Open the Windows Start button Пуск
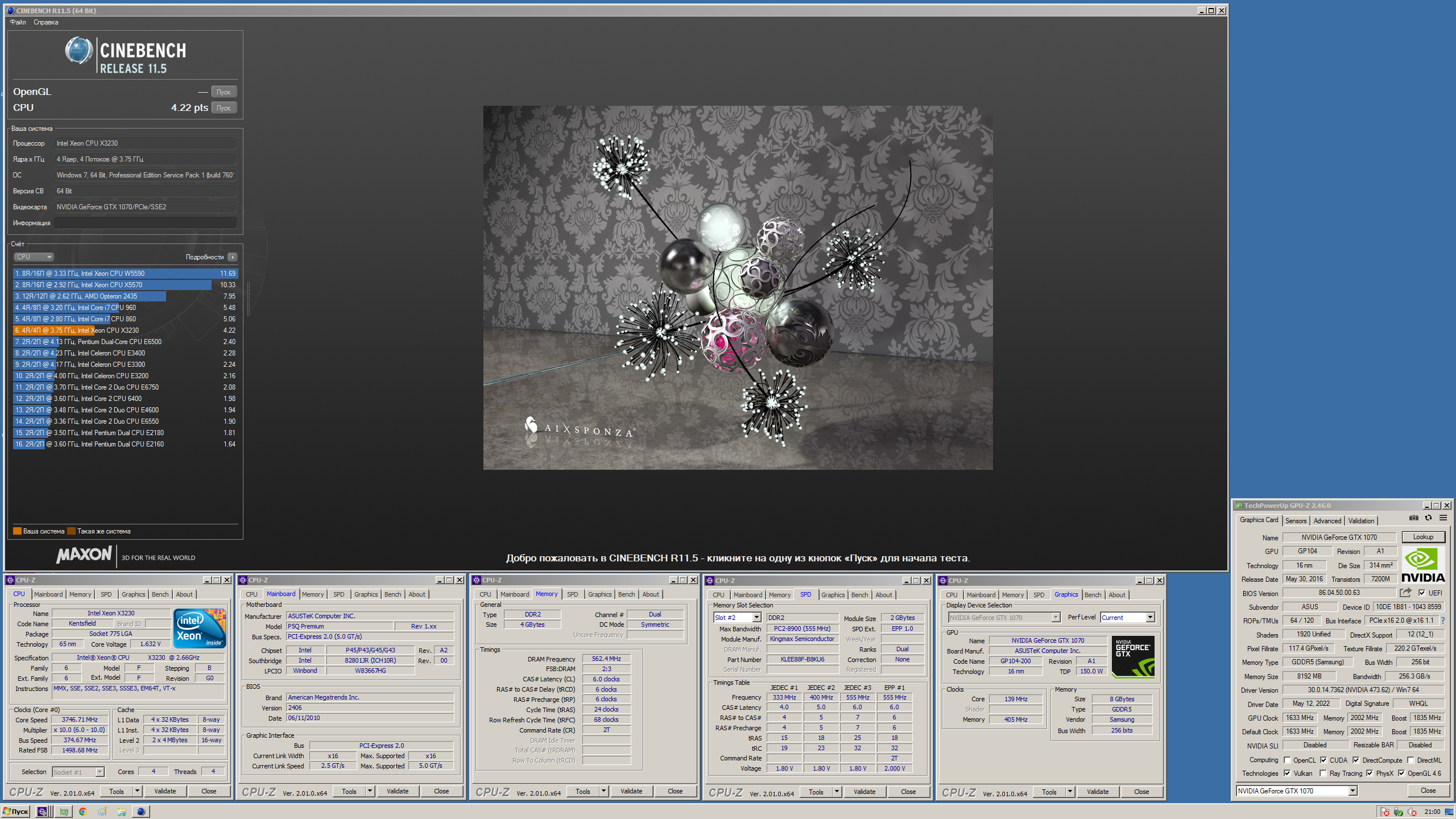Image resolution: width=1456 pixels, height=819 pixels. point(16,812)
